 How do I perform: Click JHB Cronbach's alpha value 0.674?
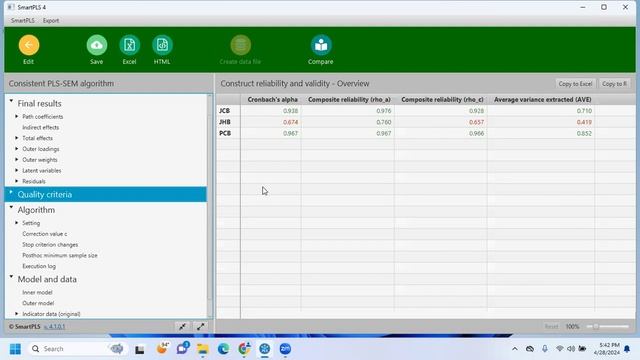pos(290,122)
